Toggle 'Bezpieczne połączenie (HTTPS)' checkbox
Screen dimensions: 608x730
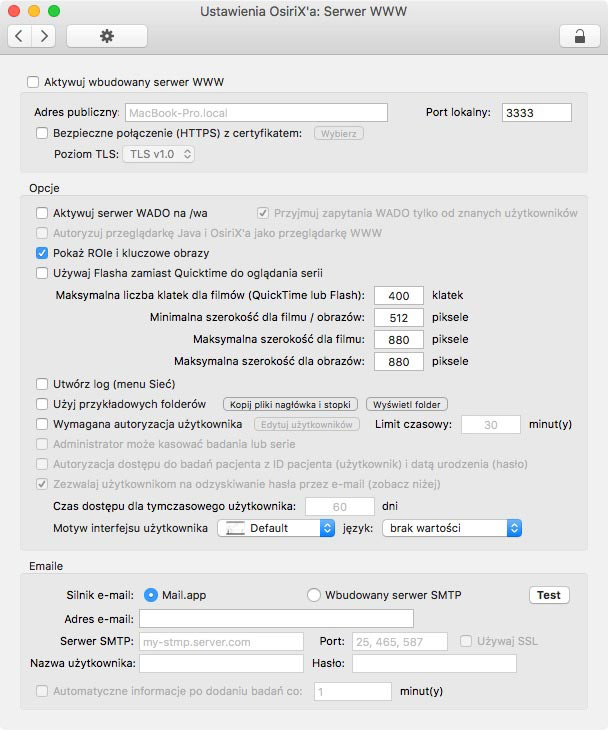[x=42, y=133]
